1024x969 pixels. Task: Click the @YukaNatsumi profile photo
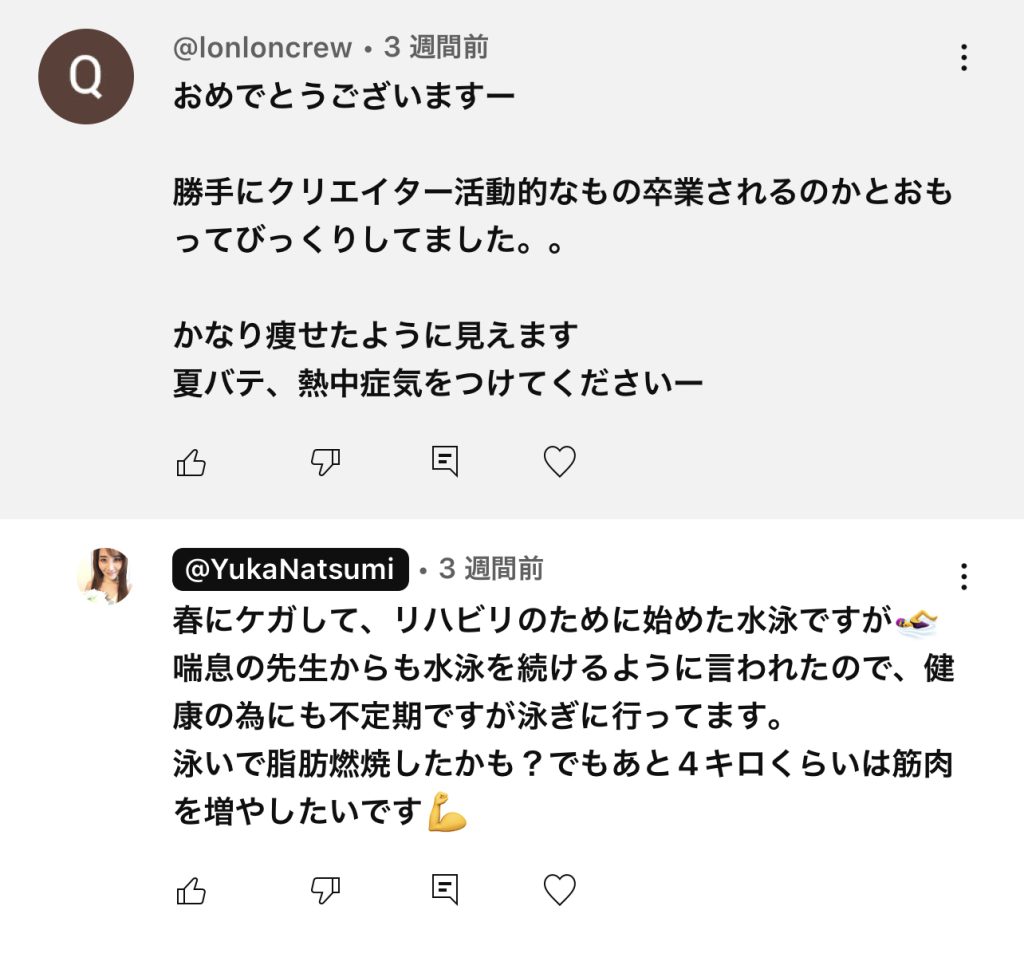105,576
